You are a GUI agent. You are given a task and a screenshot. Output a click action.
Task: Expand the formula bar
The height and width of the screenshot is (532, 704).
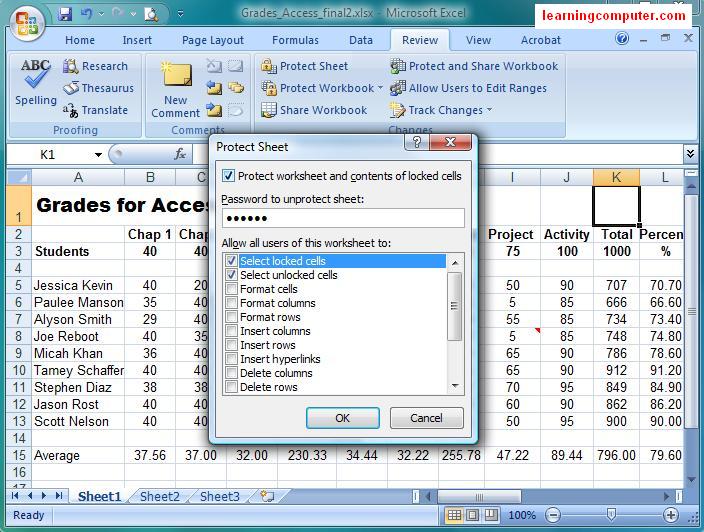tap(690, 154)
